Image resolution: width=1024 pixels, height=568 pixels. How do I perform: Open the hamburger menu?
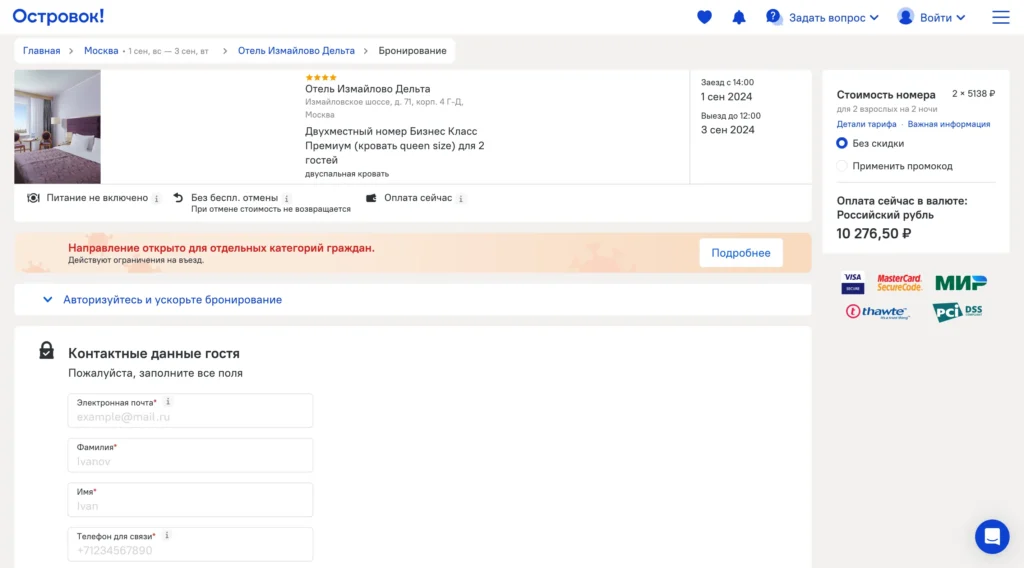point(1000,17)
